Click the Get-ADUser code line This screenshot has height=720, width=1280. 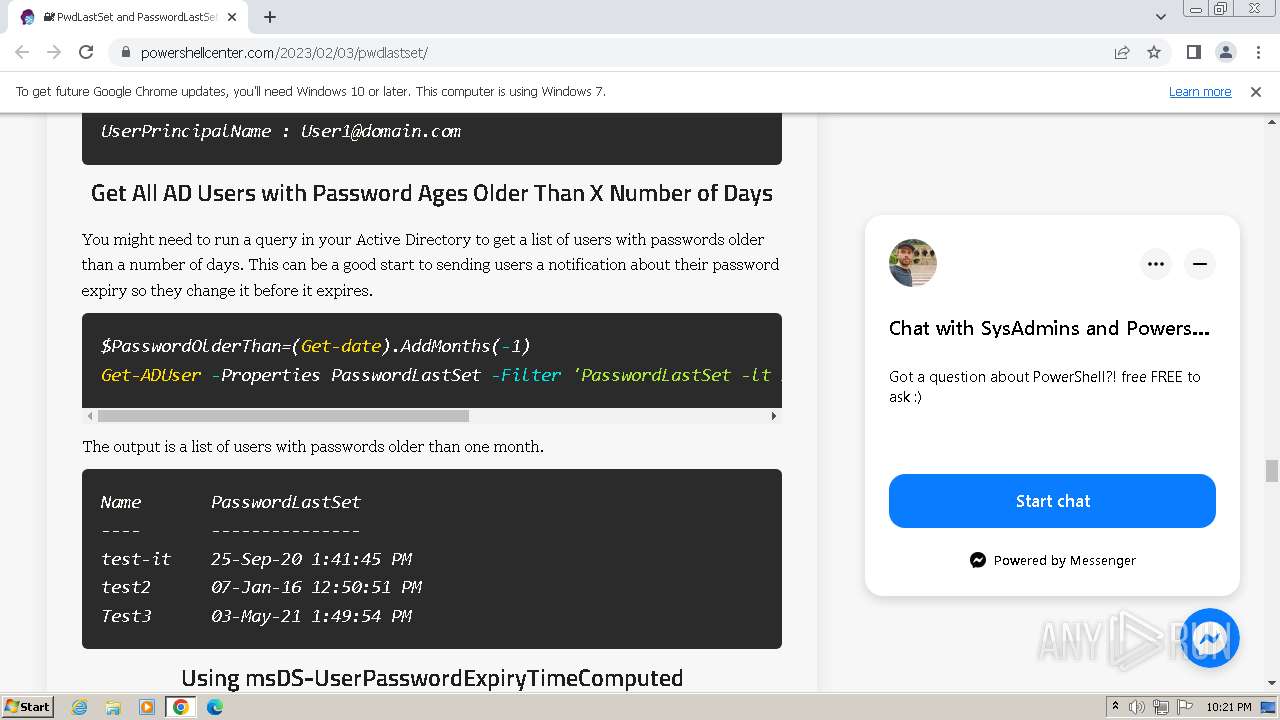click(x=440, y=375)
